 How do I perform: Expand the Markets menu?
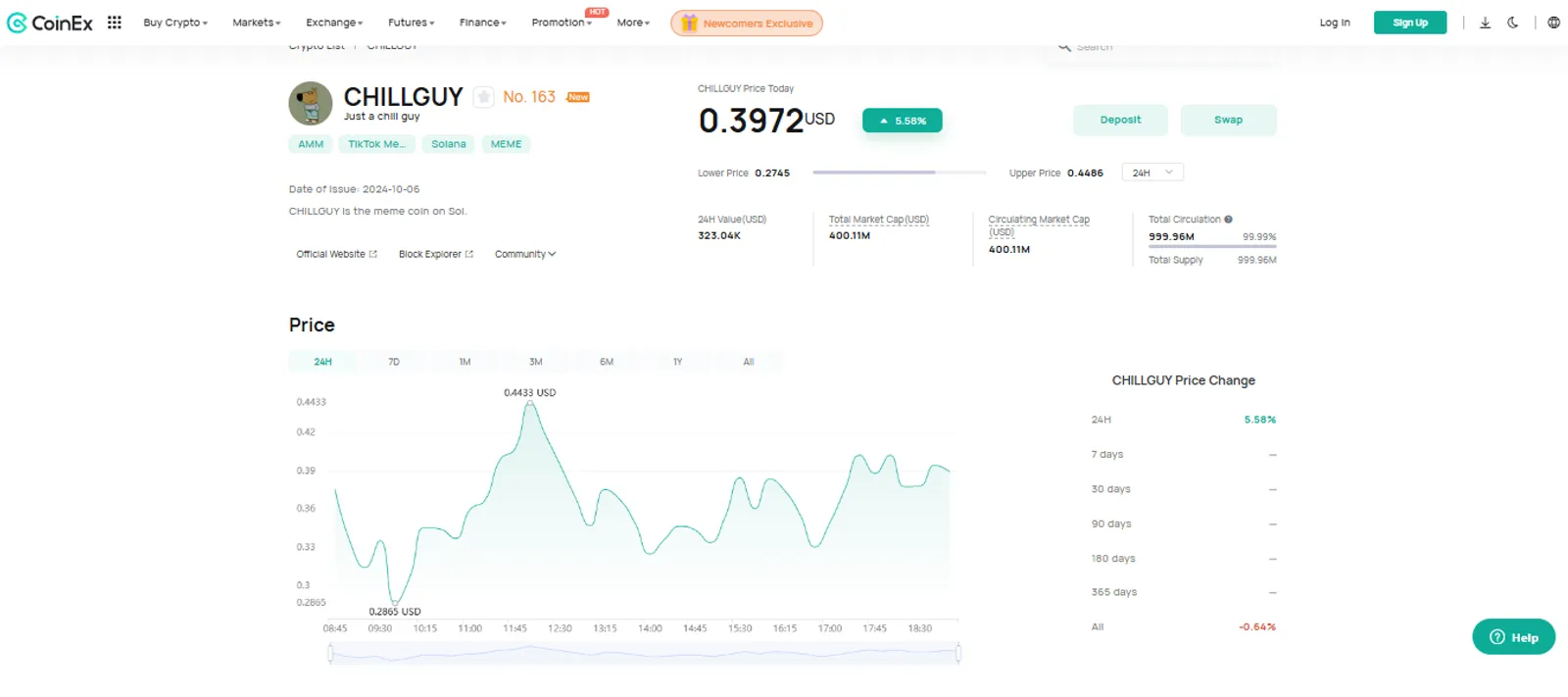click(x=257, y=23)
